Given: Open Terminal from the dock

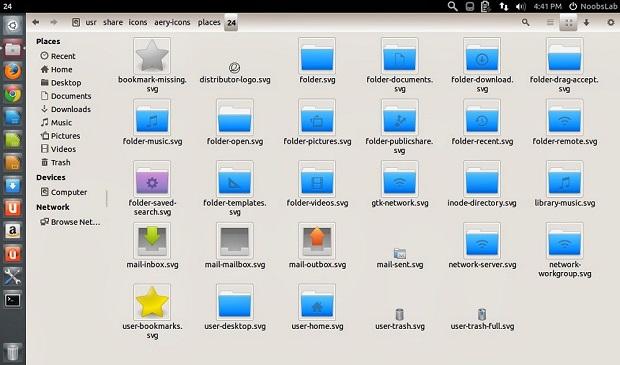Looking at the screenshot, I should point(13,300).
